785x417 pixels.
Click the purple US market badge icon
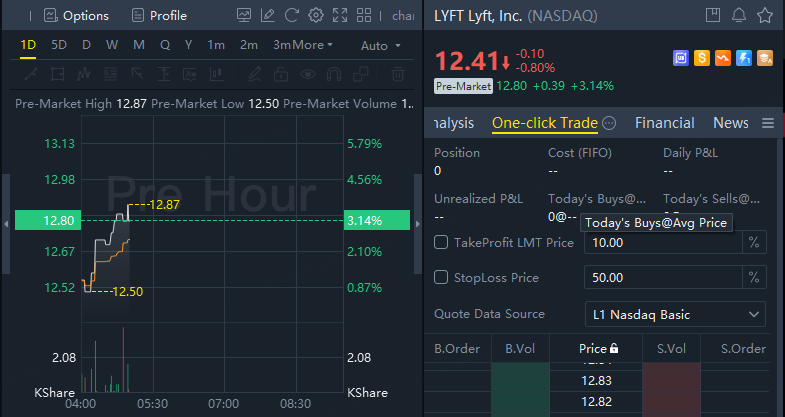coord(681,58)
